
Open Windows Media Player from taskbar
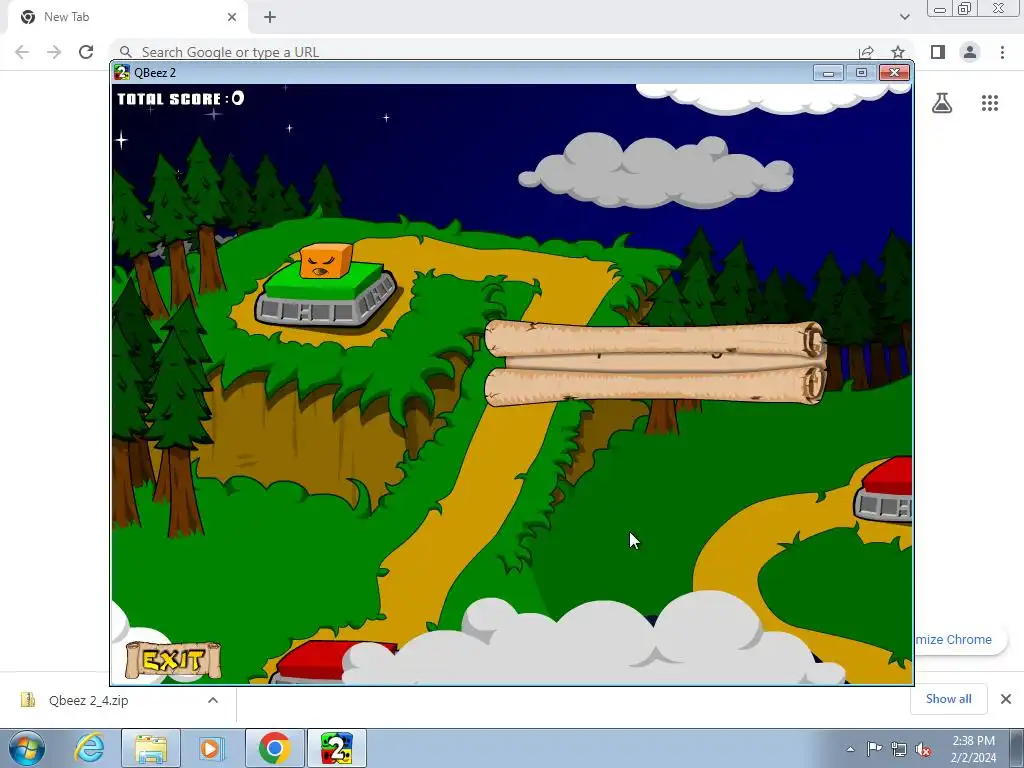(x=211, y=748)
